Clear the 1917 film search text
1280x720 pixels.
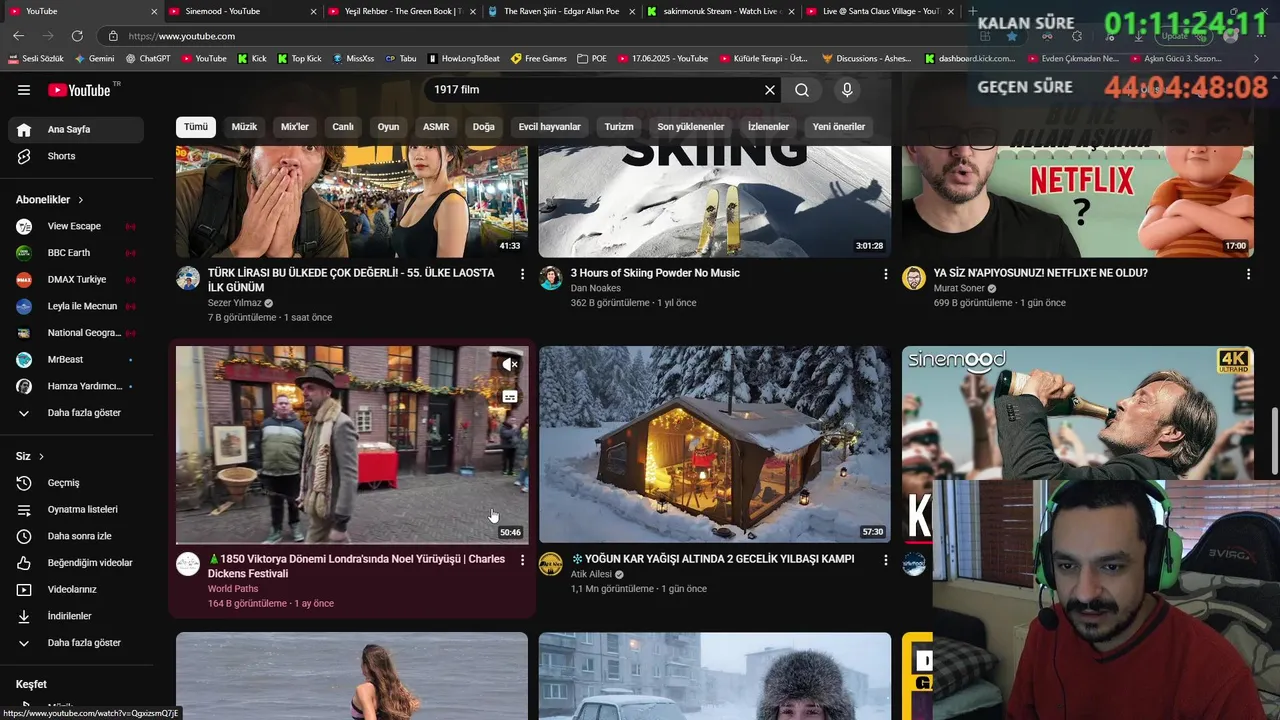[770, 90]
